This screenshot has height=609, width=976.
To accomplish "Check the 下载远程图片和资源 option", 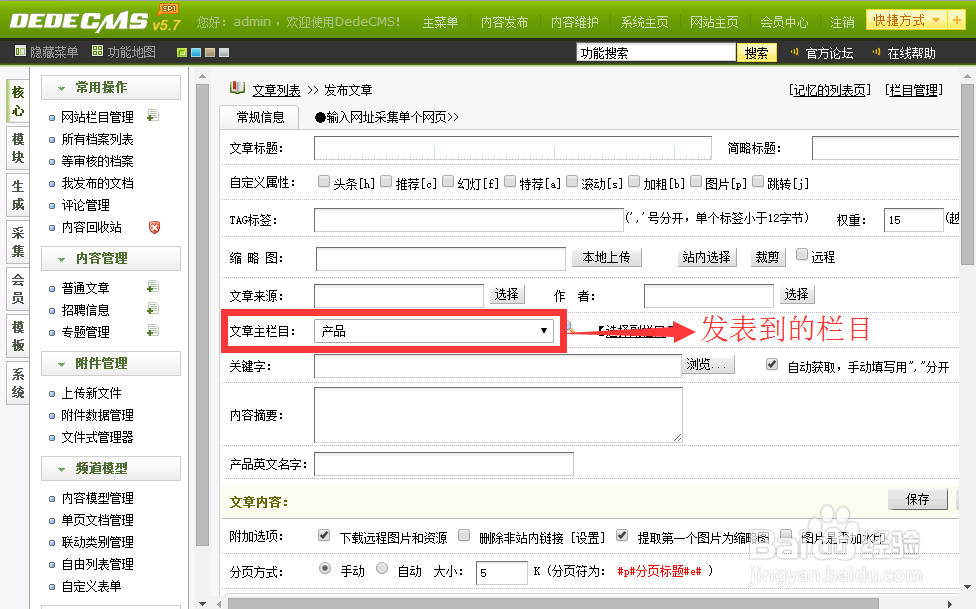I will tap(324, 535).
